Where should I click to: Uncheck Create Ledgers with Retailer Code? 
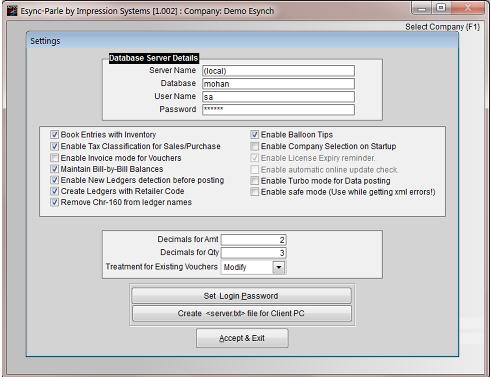(x=54, y=191)
